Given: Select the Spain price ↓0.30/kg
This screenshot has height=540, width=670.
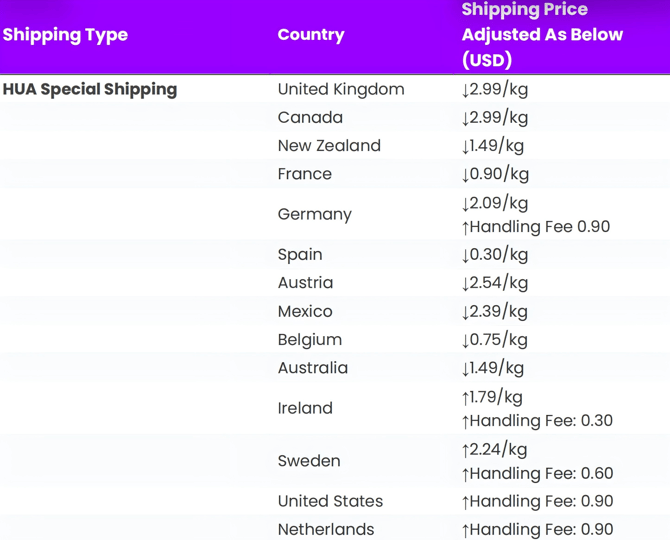Looking at the screenshot, I should tap(494, 255).
